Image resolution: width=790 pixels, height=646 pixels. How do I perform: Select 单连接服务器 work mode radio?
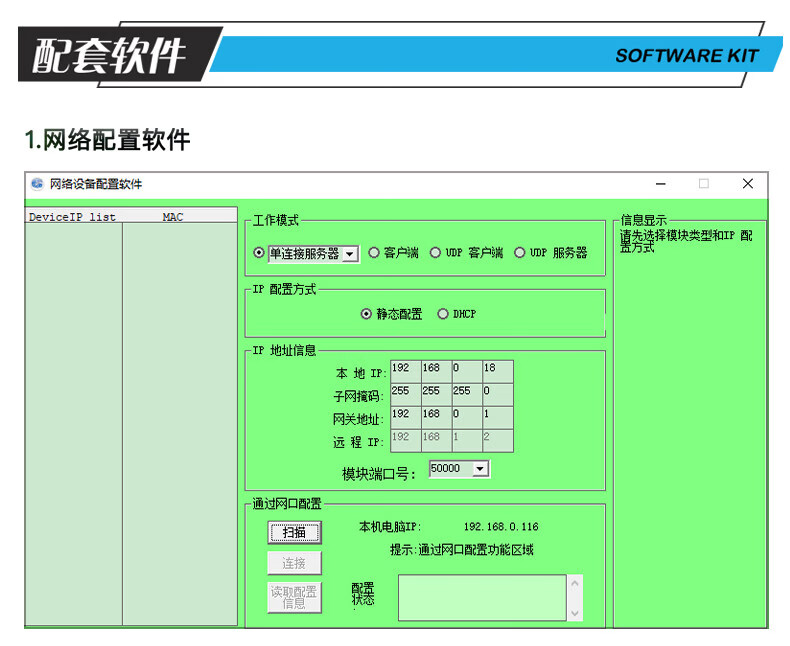coord(259,252)
